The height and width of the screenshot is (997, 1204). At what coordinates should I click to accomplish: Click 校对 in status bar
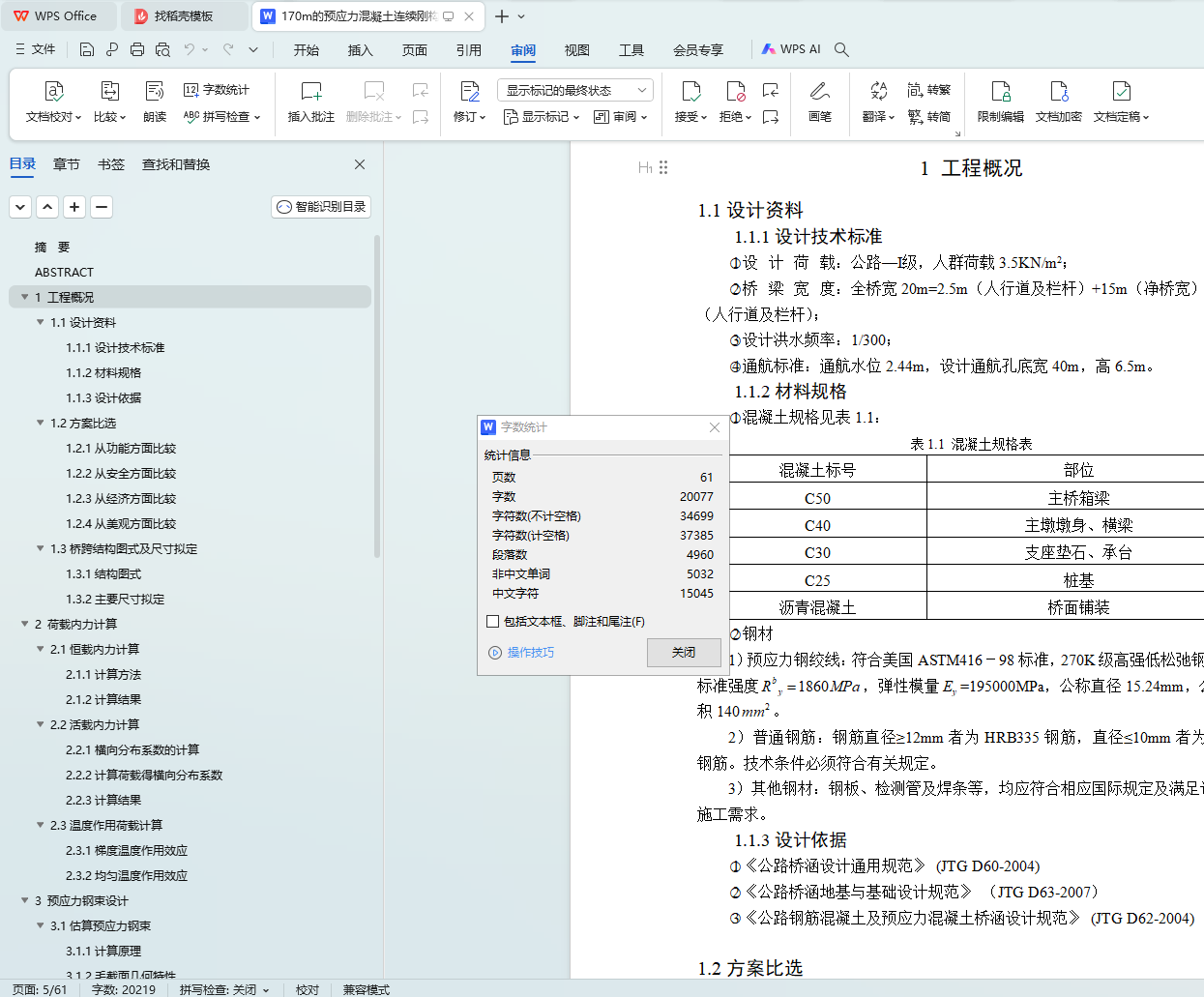pyautogui.click(x=308, y=989)
